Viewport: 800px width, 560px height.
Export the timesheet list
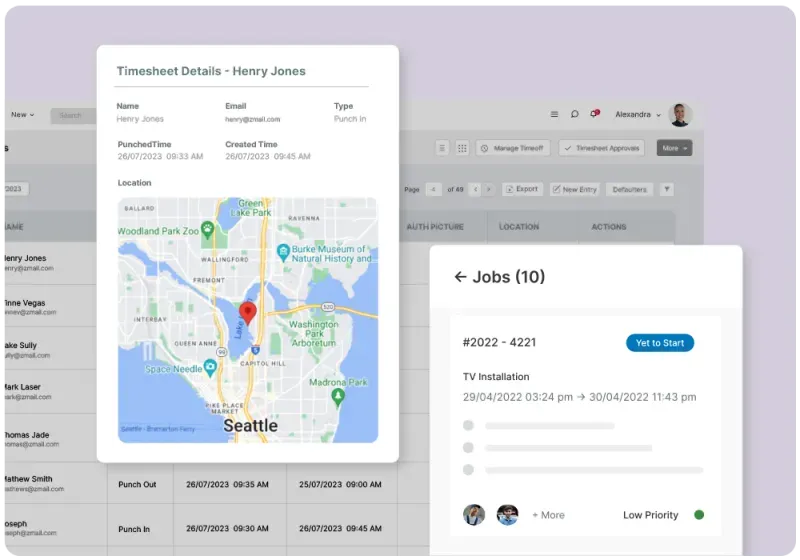pyautogui.click(x=522, y=189)
